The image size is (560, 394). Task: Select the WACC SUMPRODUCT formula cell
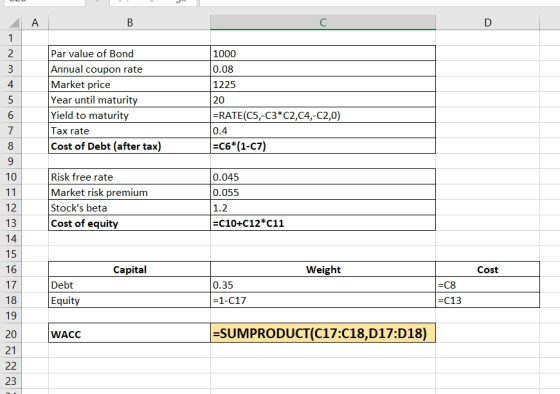323,333
